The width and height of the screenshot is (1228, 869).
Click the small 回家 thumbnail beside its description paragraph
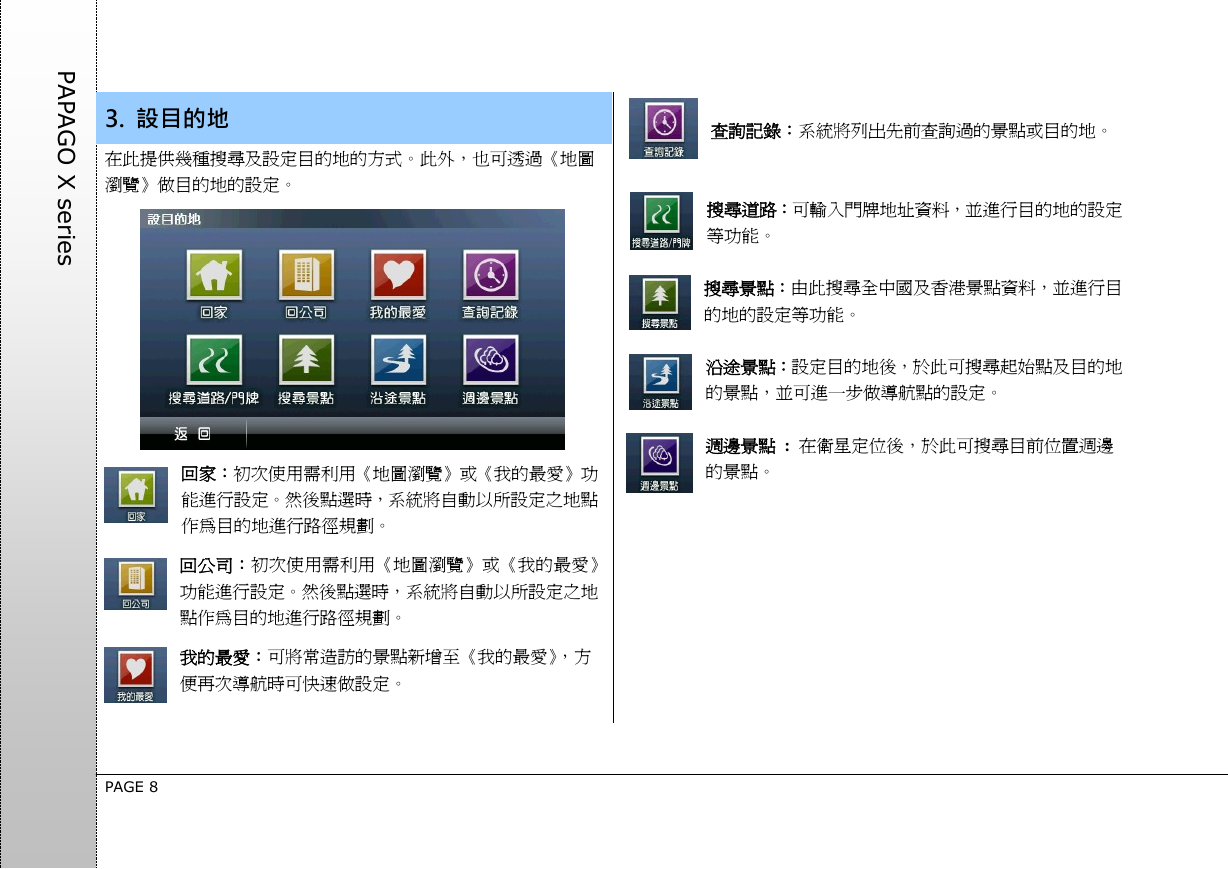135,494
